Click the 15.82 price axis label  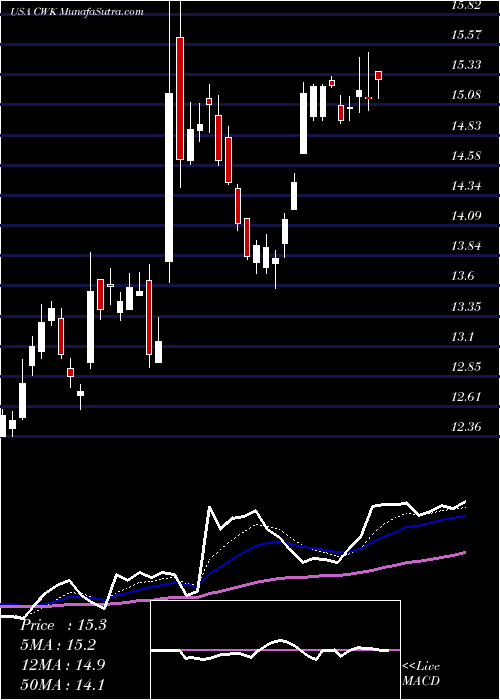[466, 5]
